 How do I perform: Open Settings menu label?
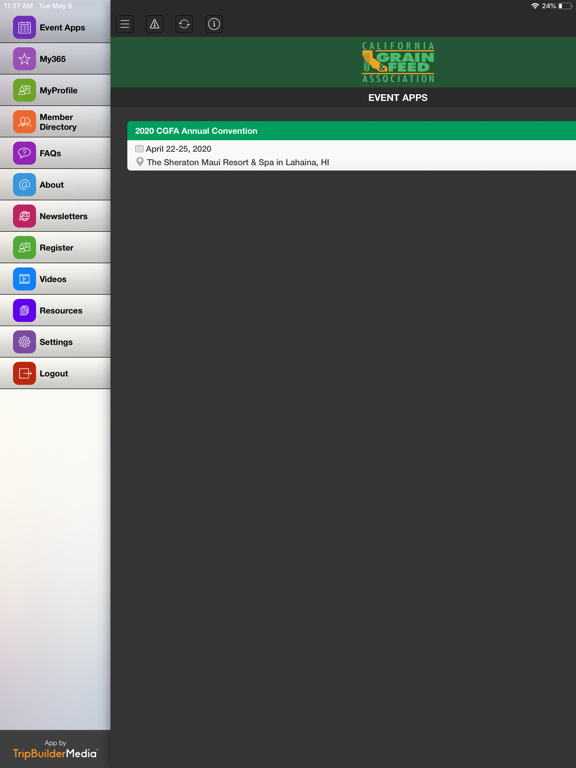[x=56, y=342]
